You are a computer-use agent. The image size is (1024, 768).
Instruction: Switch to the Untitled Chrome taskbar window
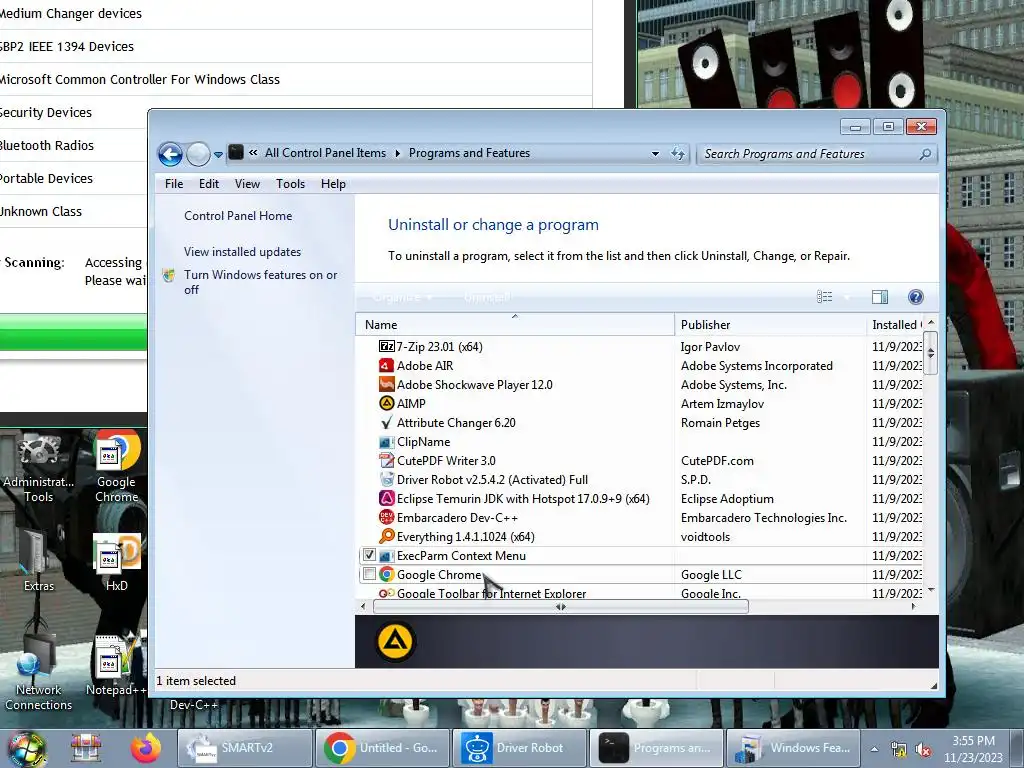(x=383, y=748)
